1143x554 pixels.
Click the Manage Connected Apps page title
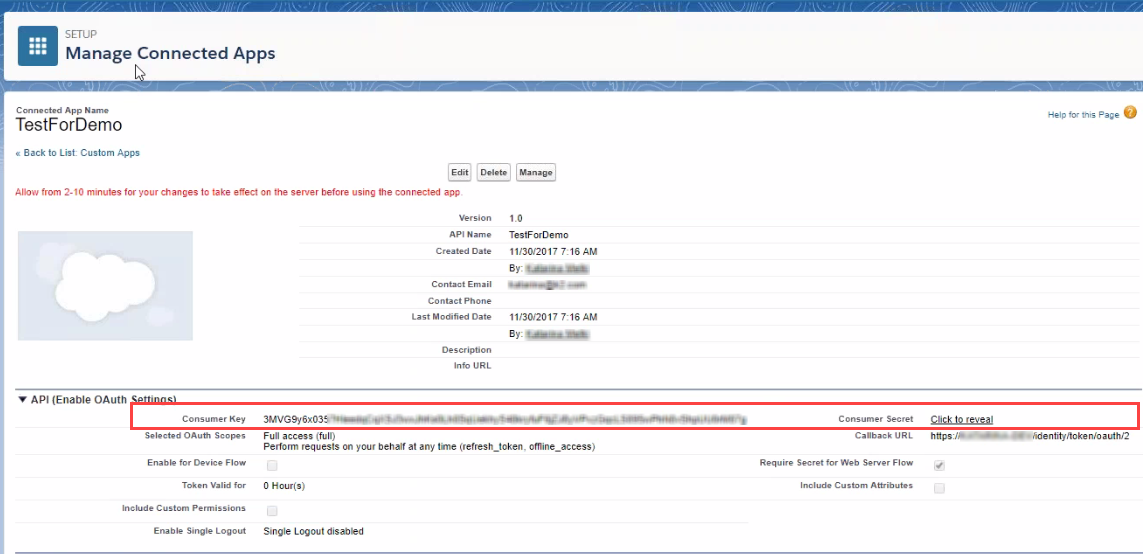coord(170,53)
